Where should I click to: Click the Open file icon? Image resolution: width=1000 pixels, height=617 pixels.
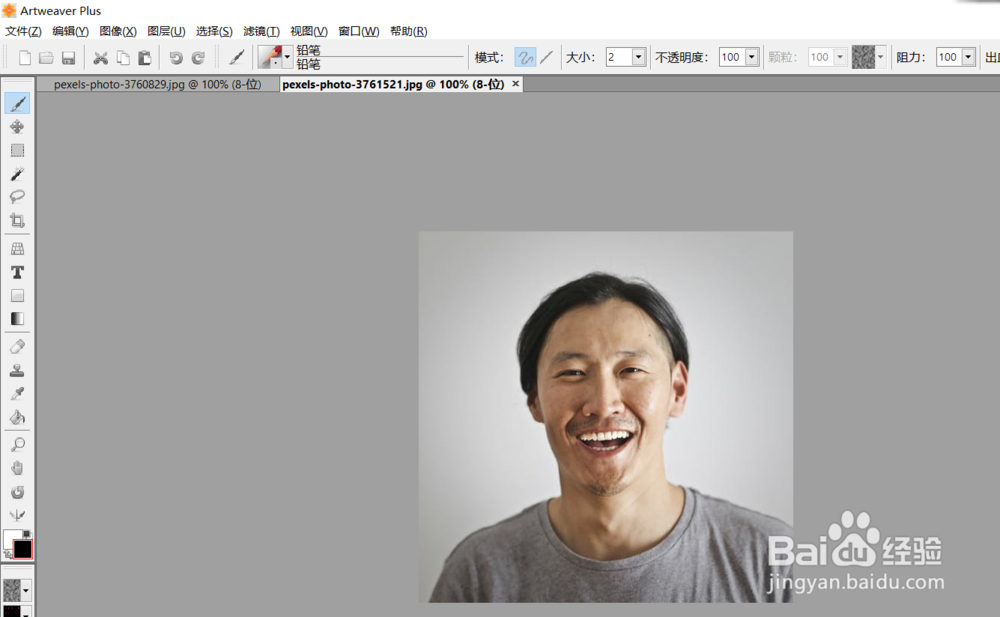46,58
